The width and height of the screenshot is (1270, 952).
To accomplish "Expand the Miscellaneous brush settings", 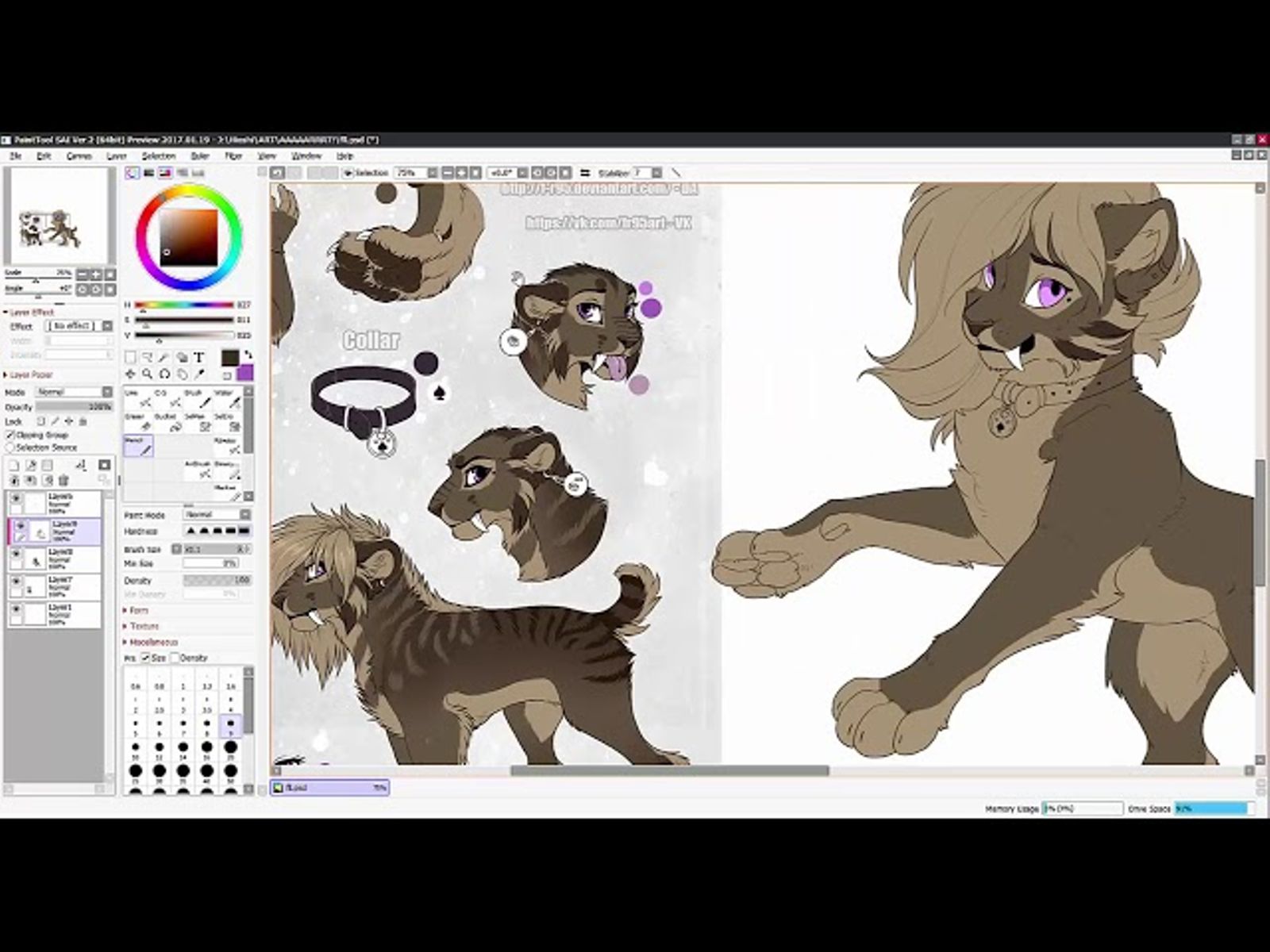I will tap(151, 643).
